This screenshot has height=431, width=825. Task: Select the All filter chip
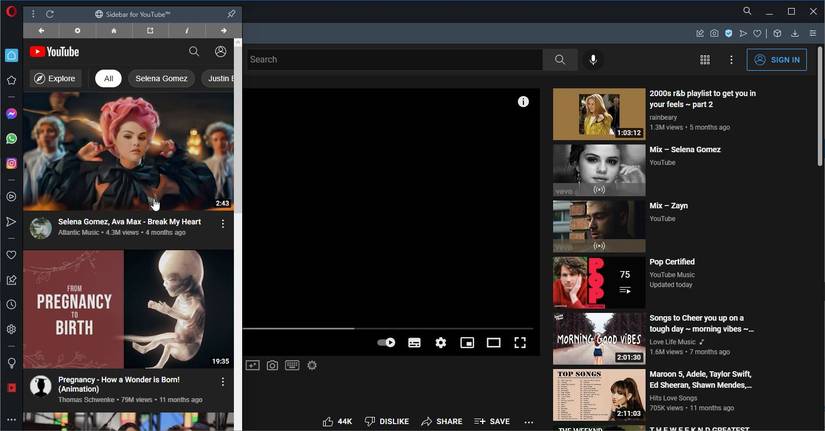(x=108, y=78)
